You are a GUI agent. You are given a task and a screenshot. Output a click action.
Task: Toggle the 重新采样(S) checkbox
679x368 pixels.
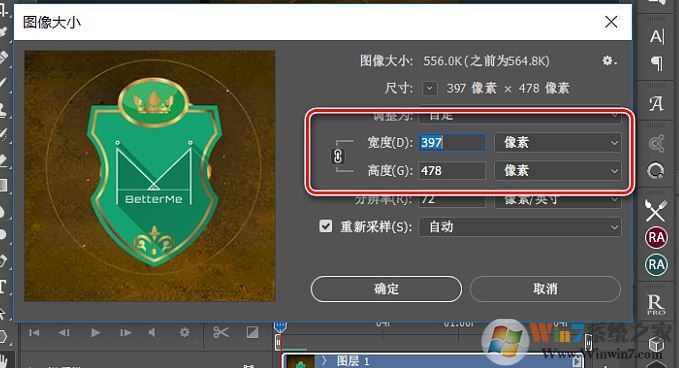coord(326,226)
